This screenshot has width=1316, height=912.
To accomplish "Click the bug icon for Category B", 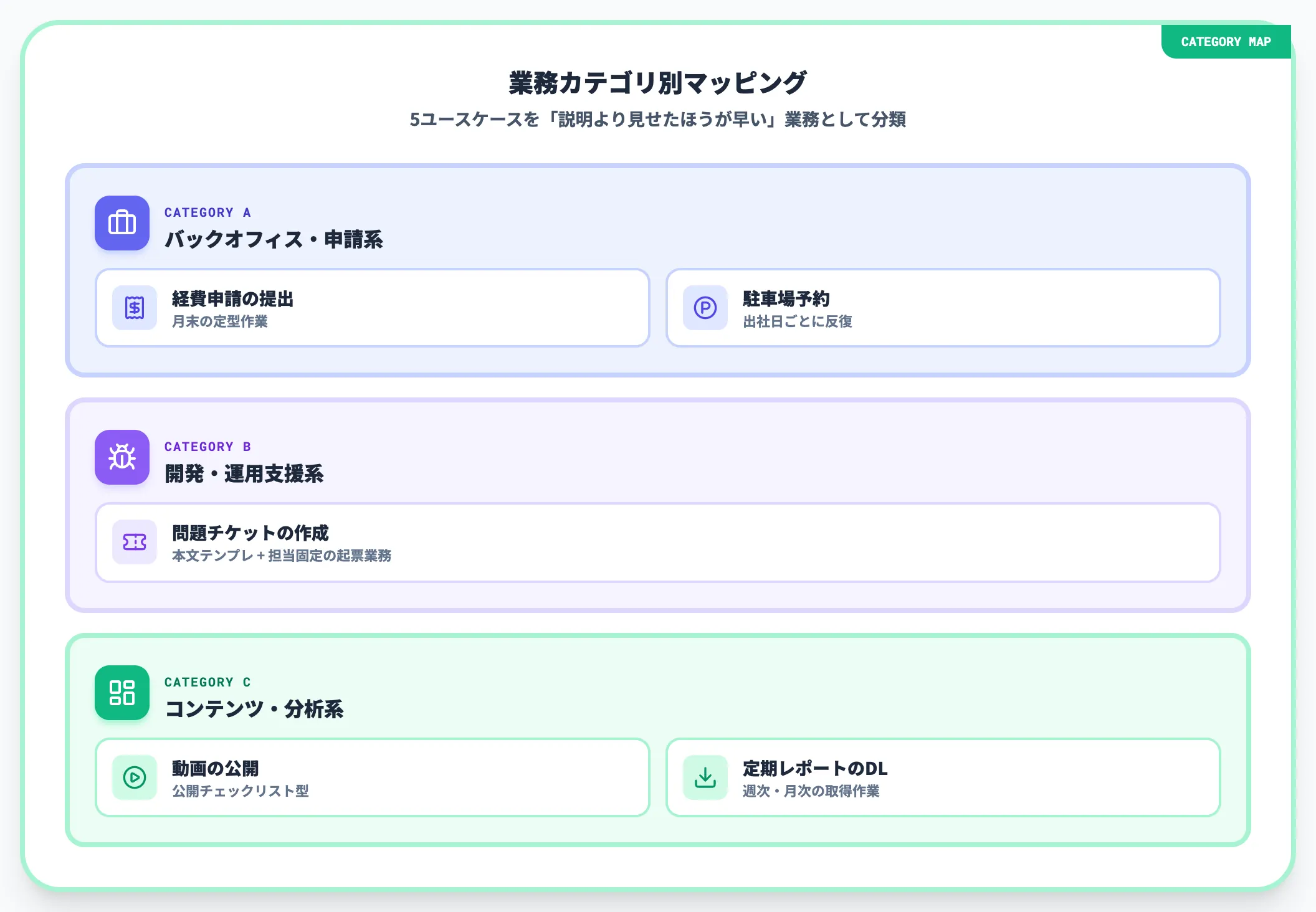I will 122,457.
